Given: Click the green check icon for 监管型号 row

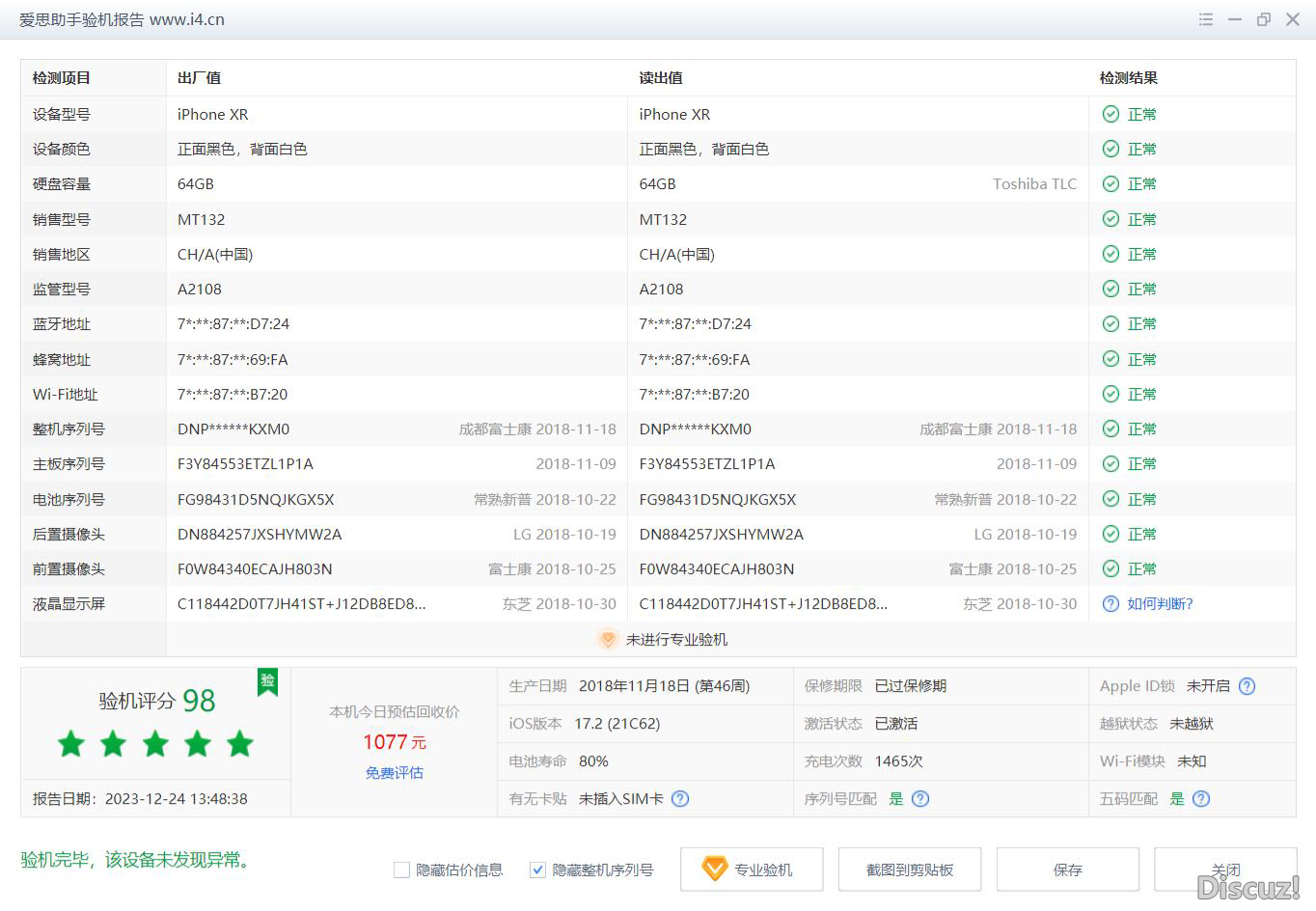Looking at the screenshot, I should coord(1110,289).
